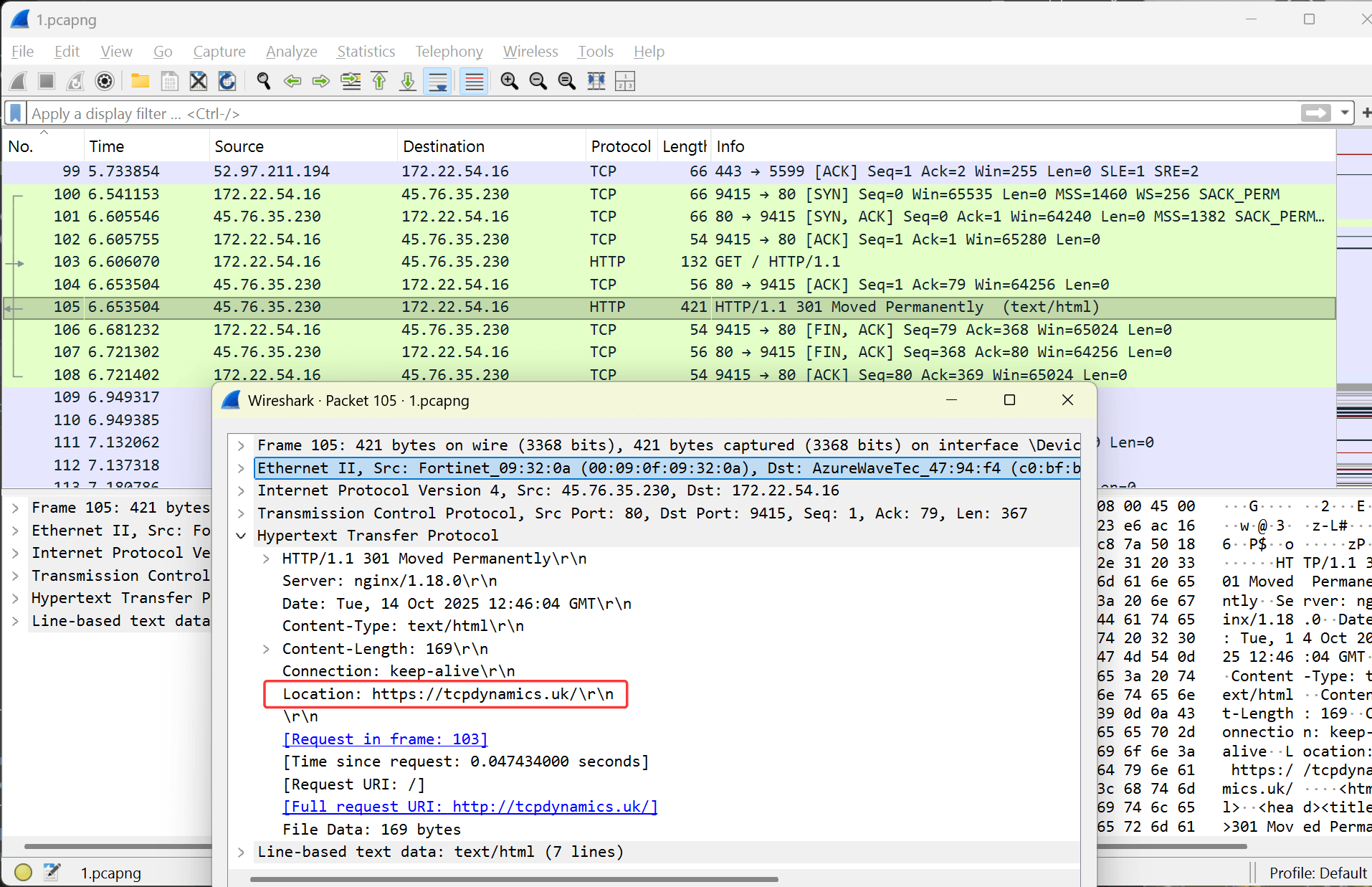The height and width of the screenshot is (887, 1372).
Task: Click the Full request URI link
Action: (470, 807)
